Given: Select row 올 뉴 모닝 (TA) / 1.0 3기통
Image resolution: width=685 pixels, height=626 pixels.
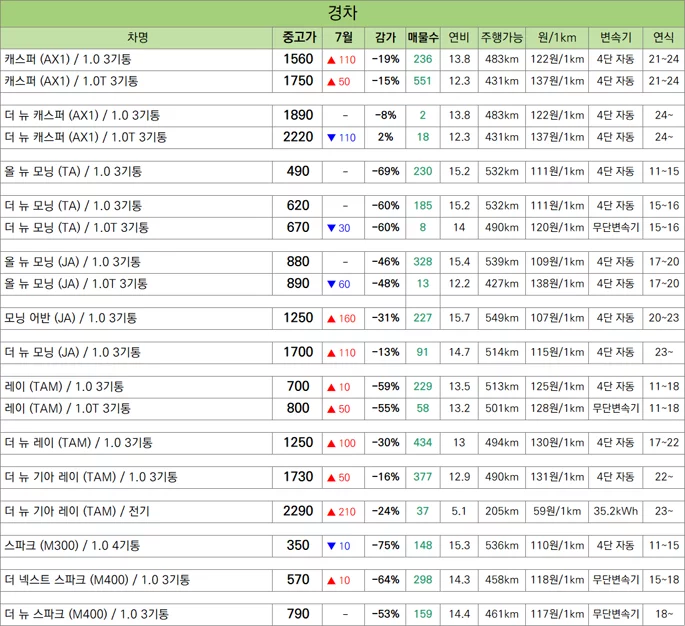Looking at the screenshot, I should pyautogui.click(x=342, y=172).
